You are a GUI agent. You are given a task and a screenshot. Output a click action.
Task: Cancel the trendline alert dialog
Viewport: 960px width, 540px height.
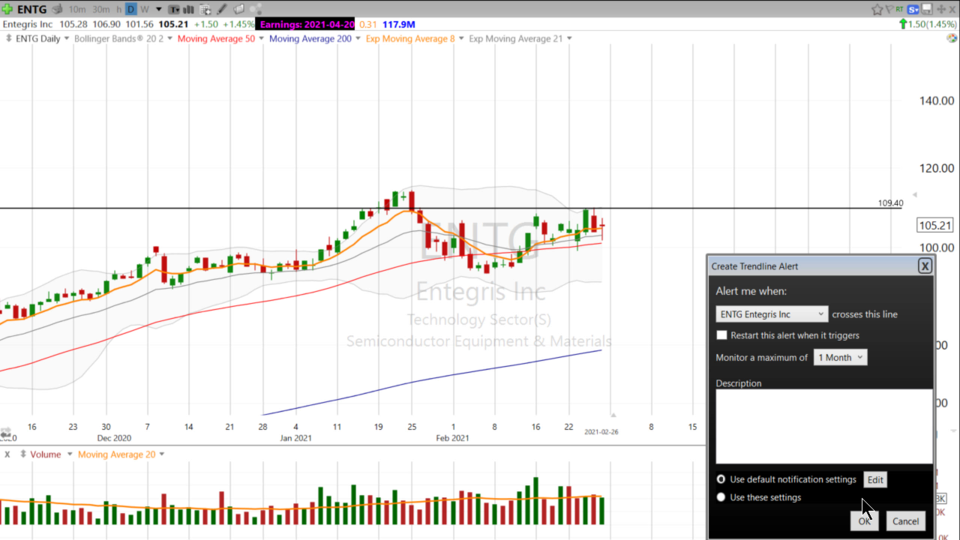[x=906, y=521]
